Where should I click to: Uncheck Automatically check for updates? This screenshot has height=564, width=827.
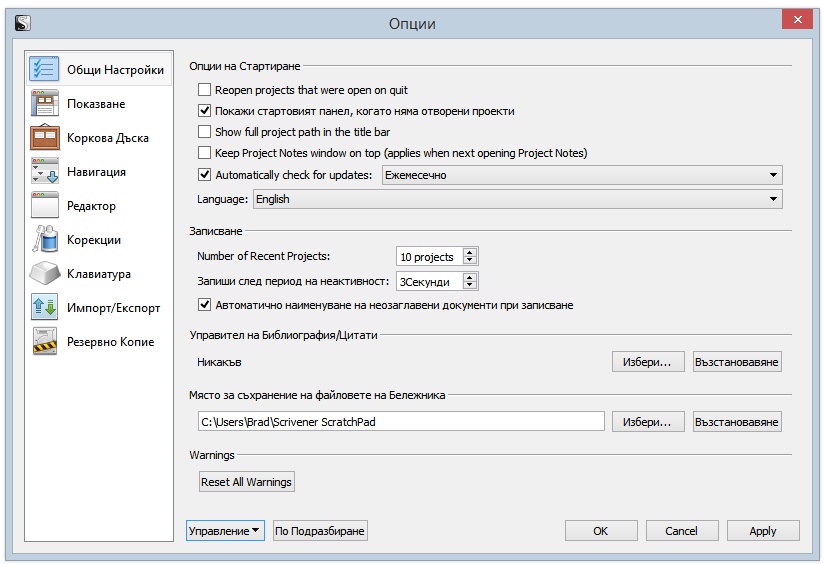205,175
